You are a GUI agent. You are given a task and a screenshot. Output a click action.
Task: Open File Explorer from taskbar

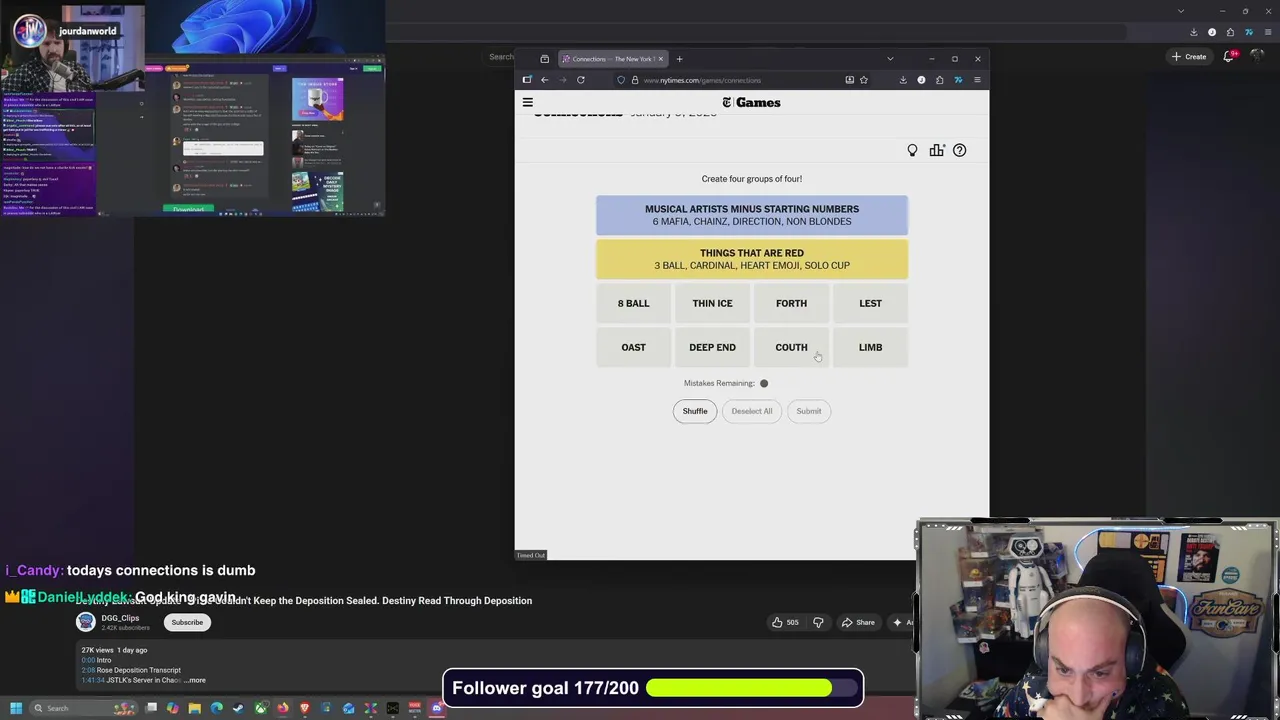point(195,708)
